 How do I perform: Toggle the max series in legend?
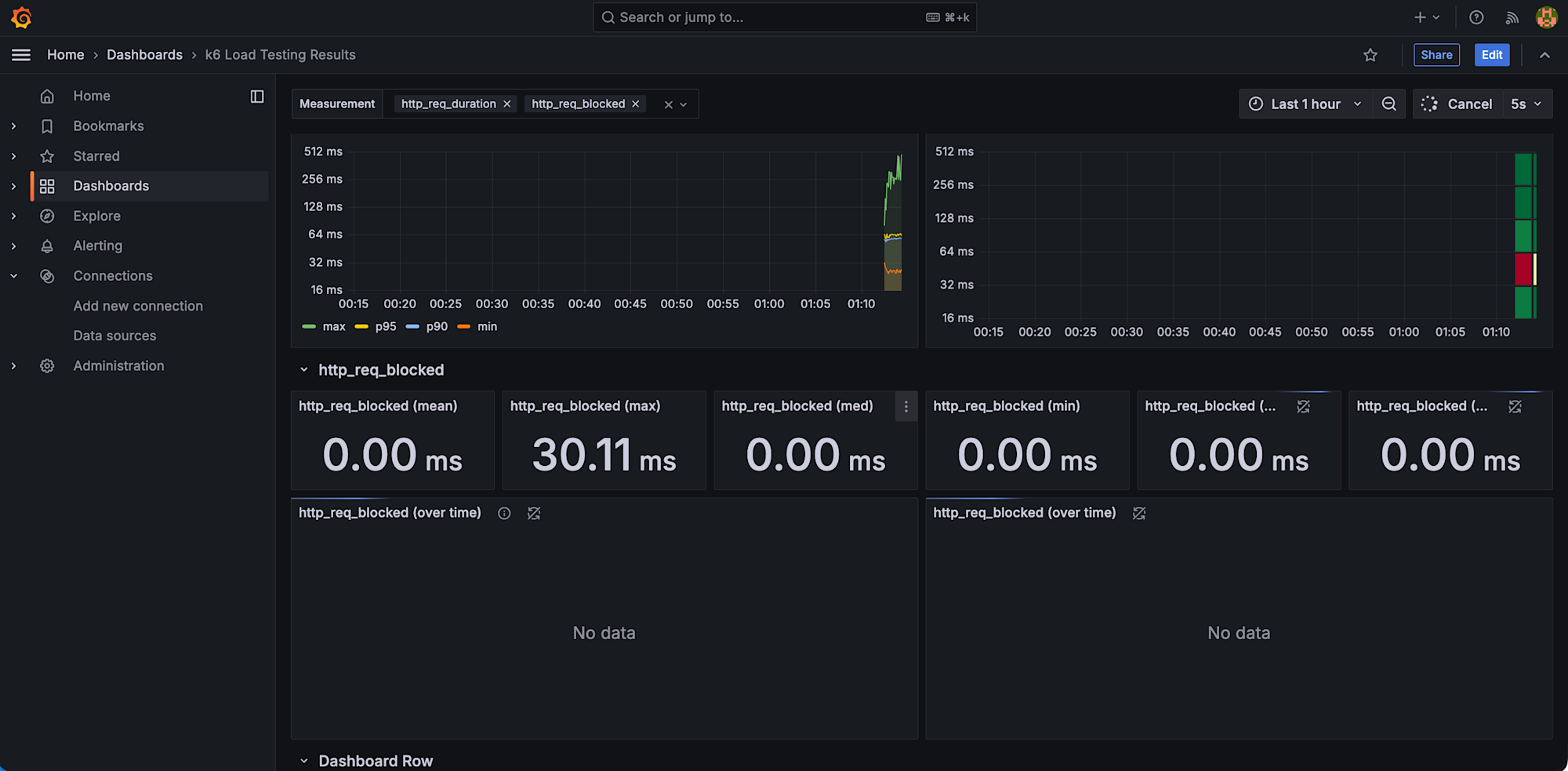pyautogui.click(x=333, y=327)
